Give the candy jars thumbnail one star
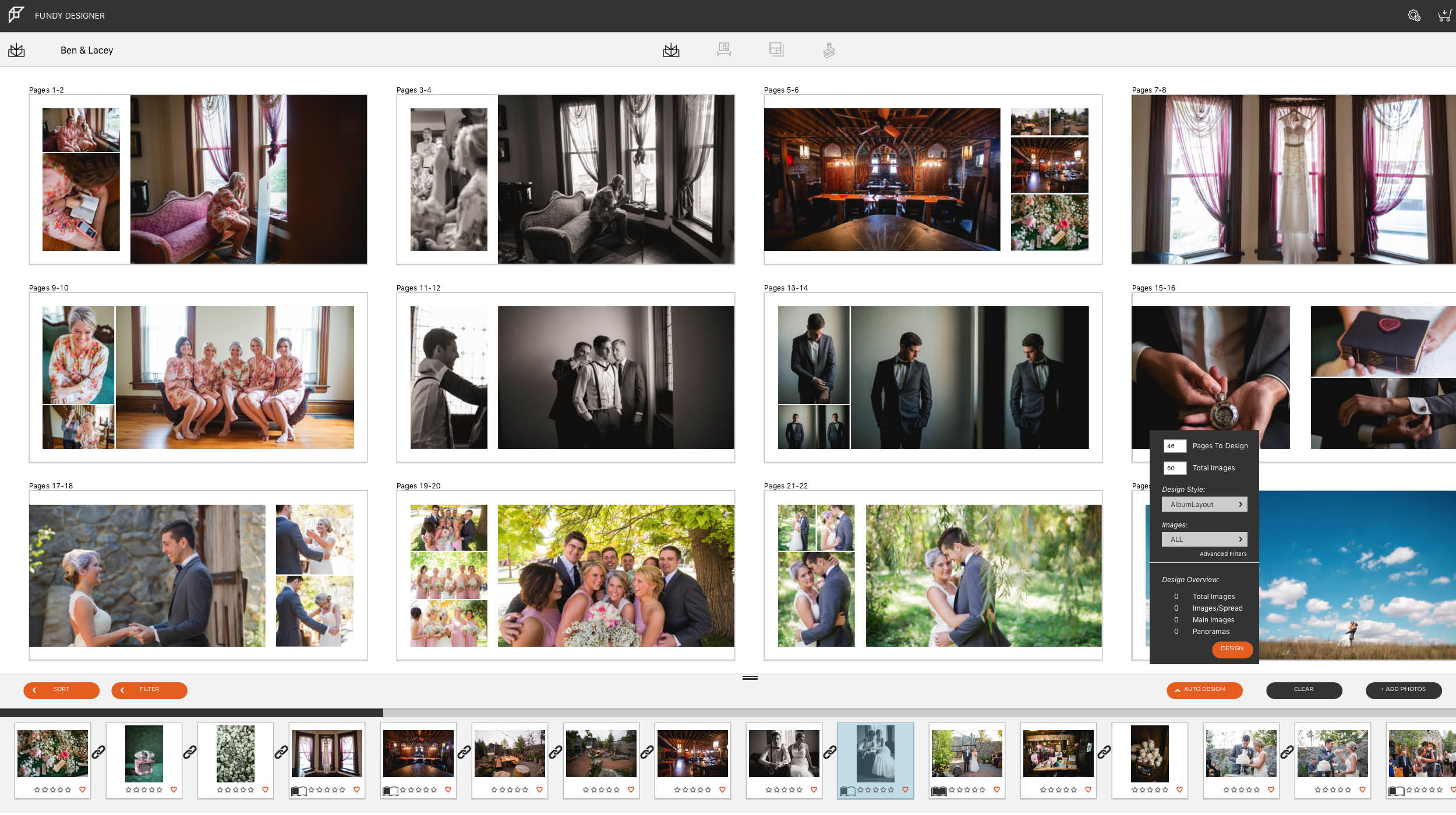This screenshot has height=815, width=1456. coord(1135,790)
